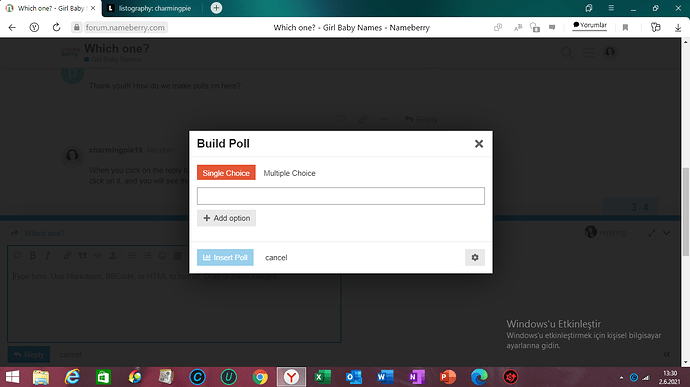The width and height of the screenshot is (690, 387).
Task: Select Single Choice poll type
Action: [x=226, y=173]
